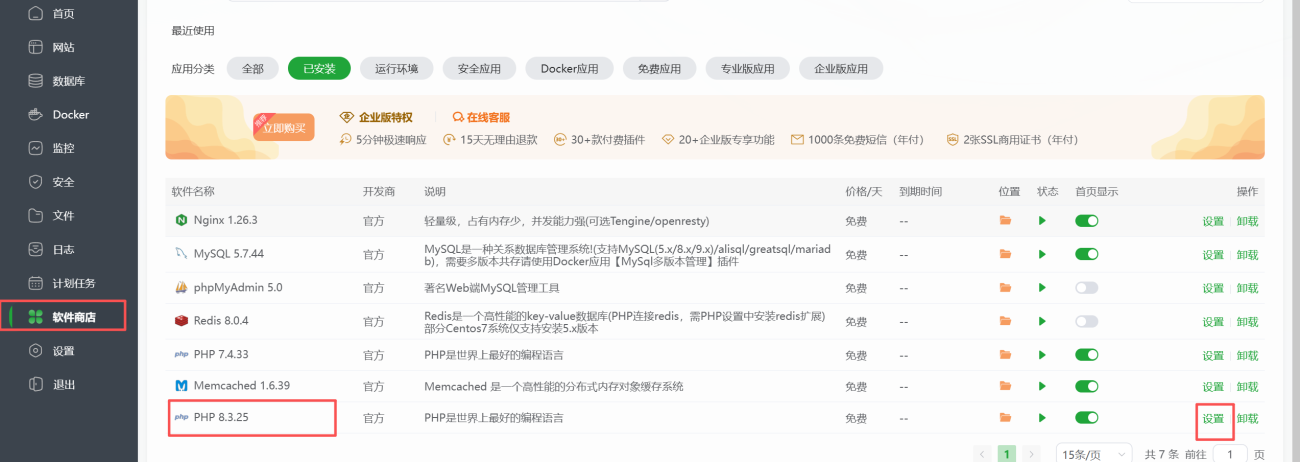Viewport: 1300px width, 462px height.
Task: Click the 计划任务 calendar icon in sidebar
Action: 36,283
